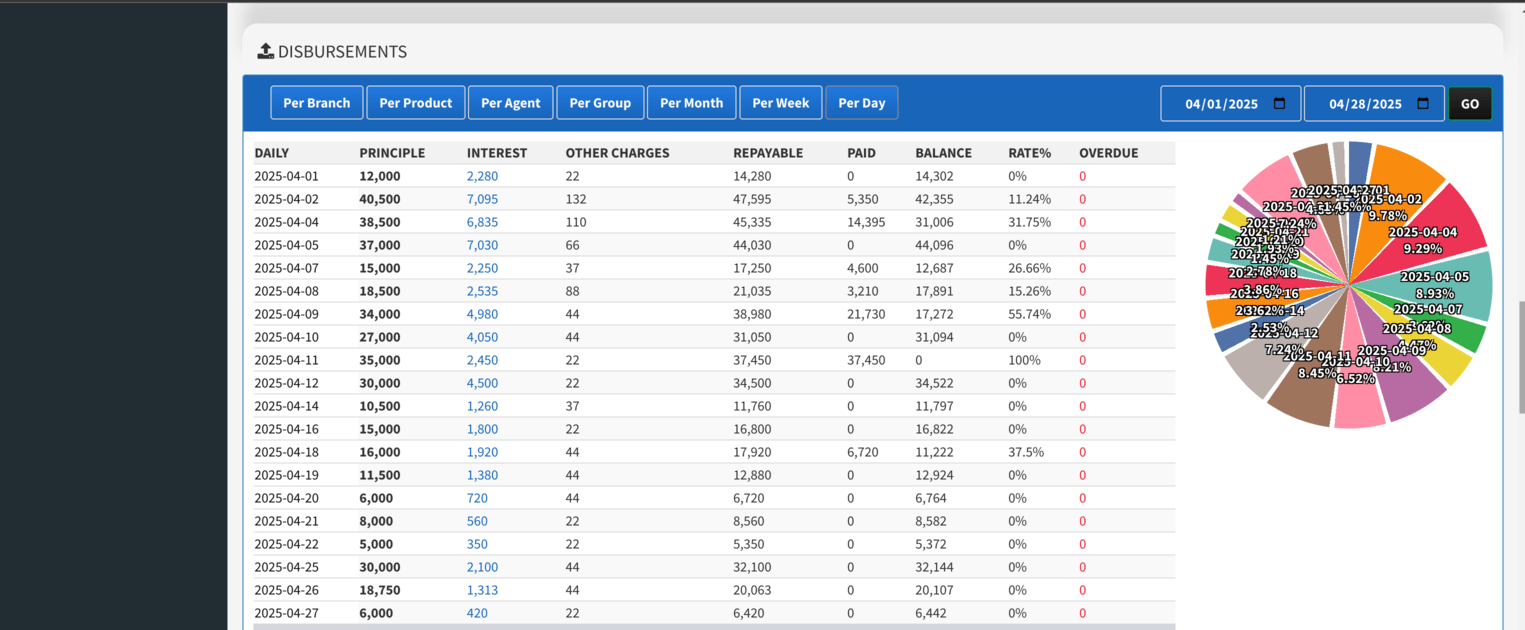This screenshot has height=630, width=1525.
Task: Switch to Per Branch view
Action: (x=317, y=103)
